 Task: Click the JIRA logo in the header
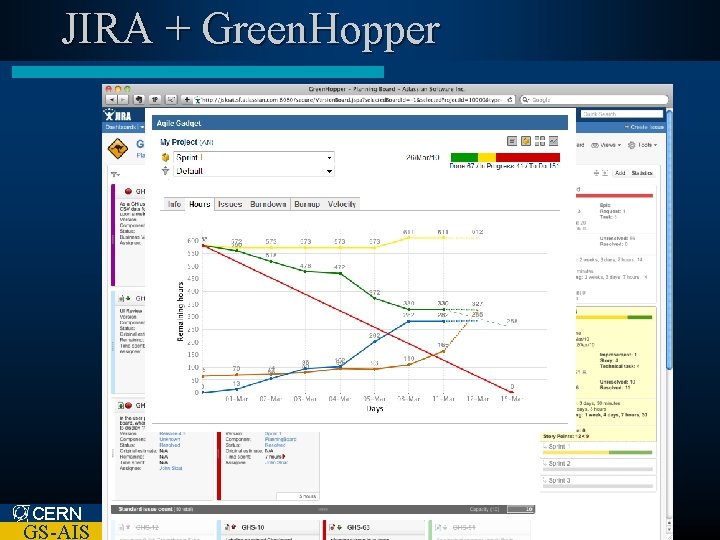[x=118, y=115]
